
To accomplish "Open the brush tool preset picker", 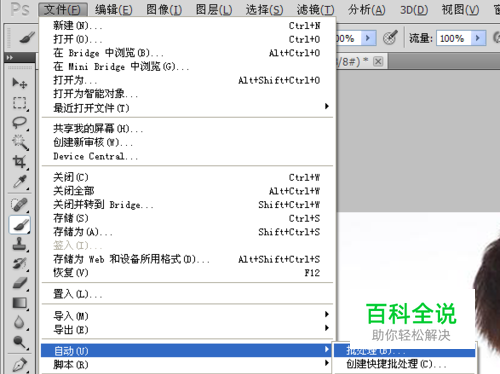I will pos(27,38).
